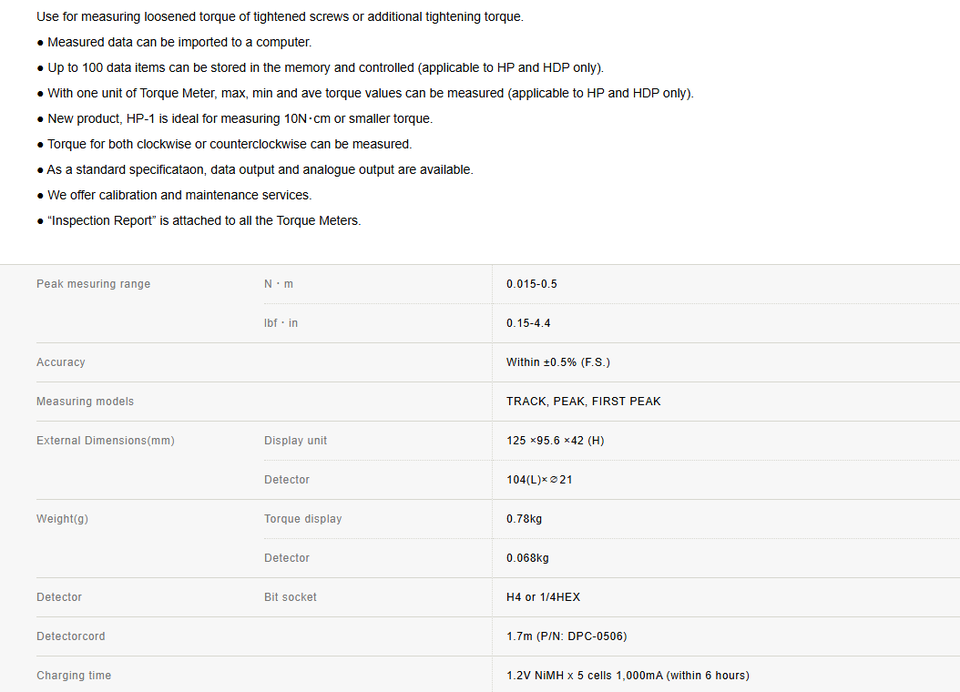Viewport: 960px width, 692px height.
Task: Click the Accuracy row label
Action: 61,363
